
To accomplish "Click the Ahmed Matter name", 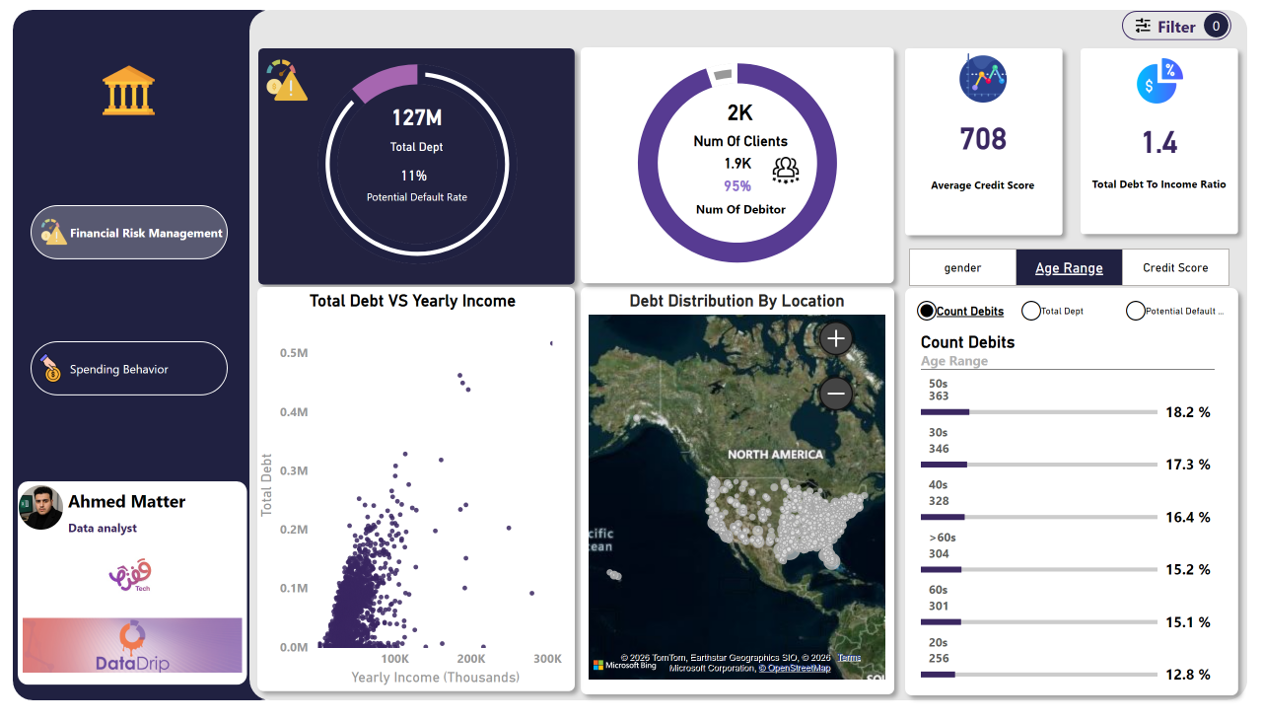I will coord(127,501).
